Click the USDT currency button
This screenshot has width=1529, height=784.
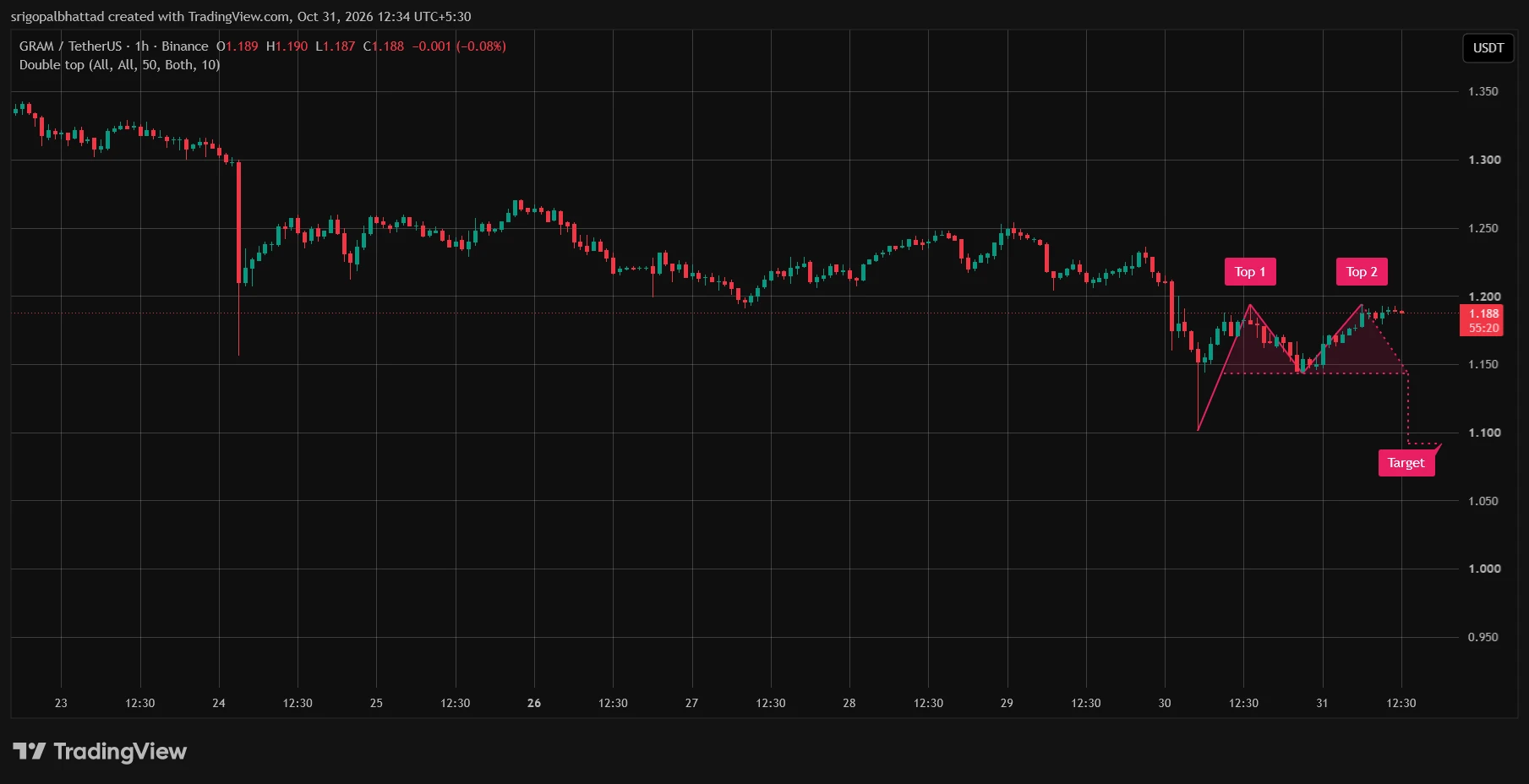pyautogui.click(x=1488, y=48)
